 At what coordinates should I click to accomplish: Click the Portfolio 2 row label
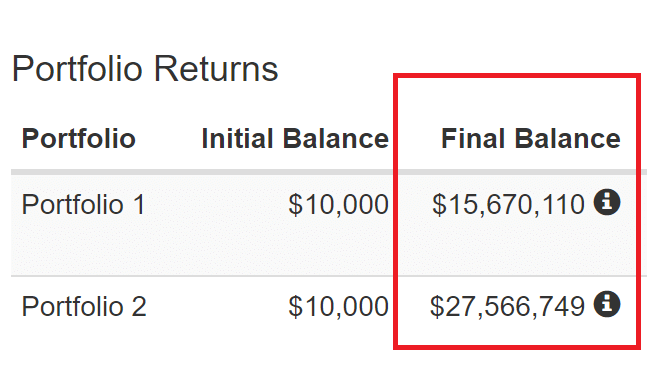click(84, 306)
